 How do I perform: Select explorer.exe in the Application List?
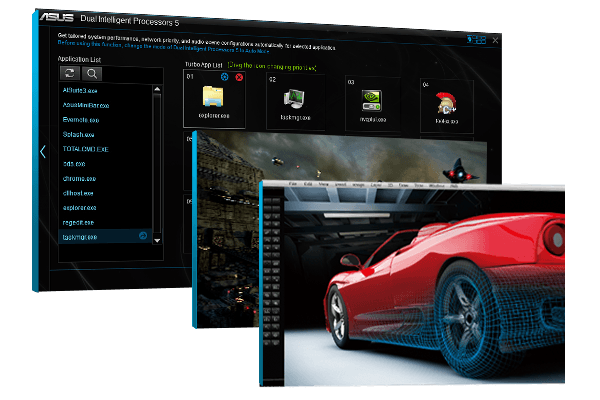(79, 207)
